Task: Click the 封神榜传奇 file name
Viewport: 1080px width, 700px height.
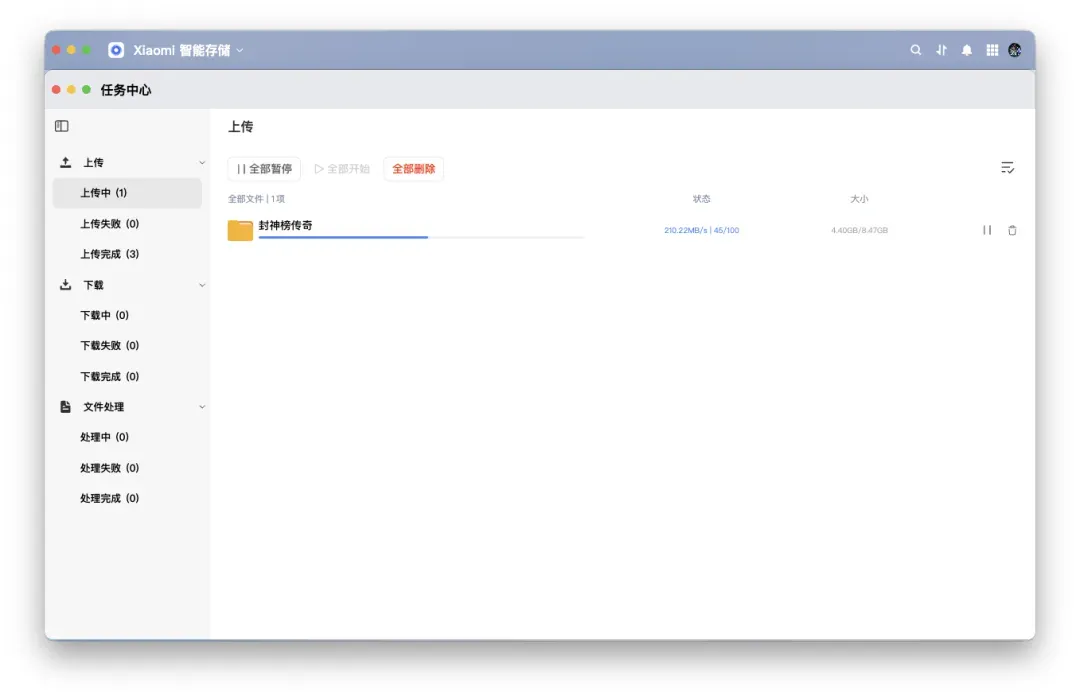Action: pyautogui.click(x=285, y=225)
